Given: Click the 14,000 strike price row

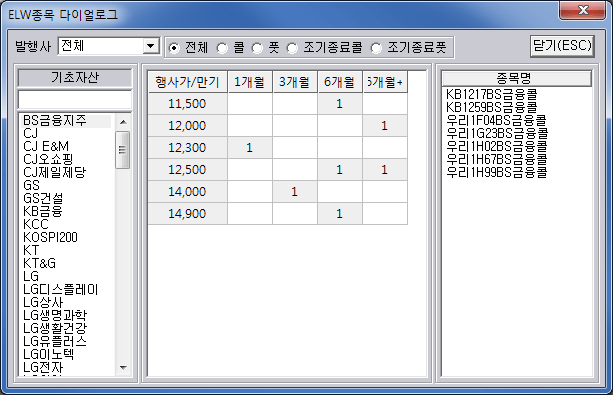Looking at the screenshot, I should click(188, 192).
